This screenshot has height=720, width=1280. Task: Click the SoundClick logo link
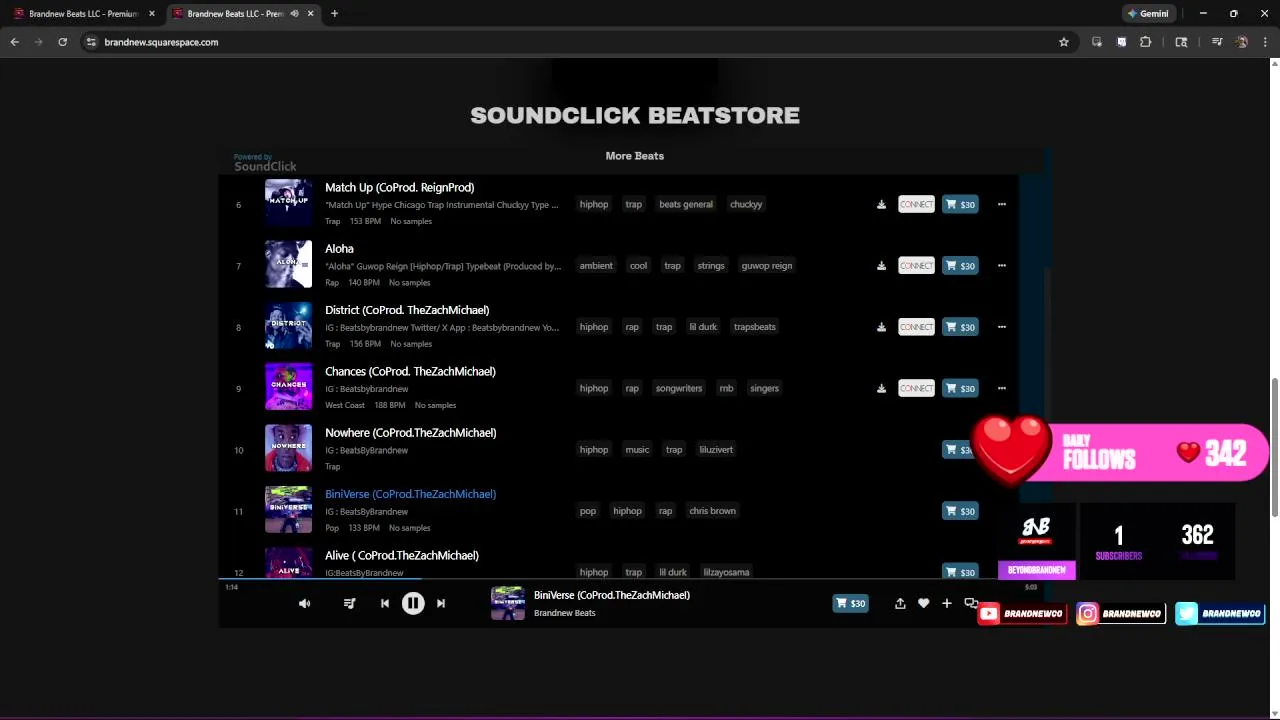point(265,163)
